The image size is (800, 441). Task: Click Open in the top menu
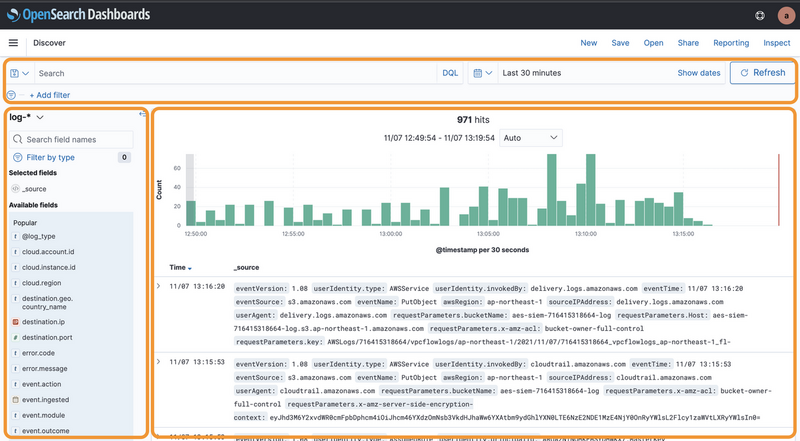pos(653,43)
